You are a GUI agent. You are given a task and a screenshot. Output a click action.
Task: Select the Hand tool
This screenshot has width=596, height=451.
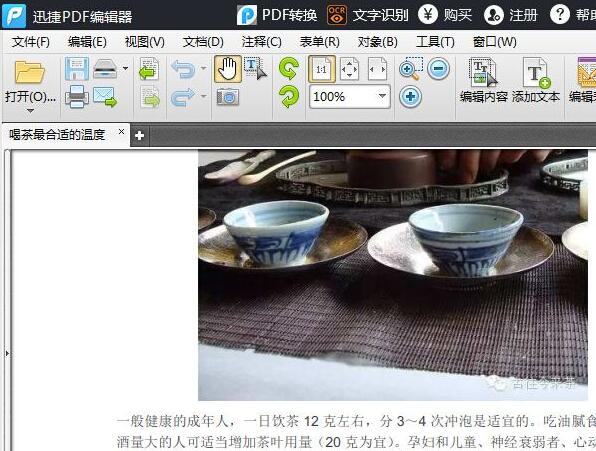pyautogui.click(x=228, y=69)
